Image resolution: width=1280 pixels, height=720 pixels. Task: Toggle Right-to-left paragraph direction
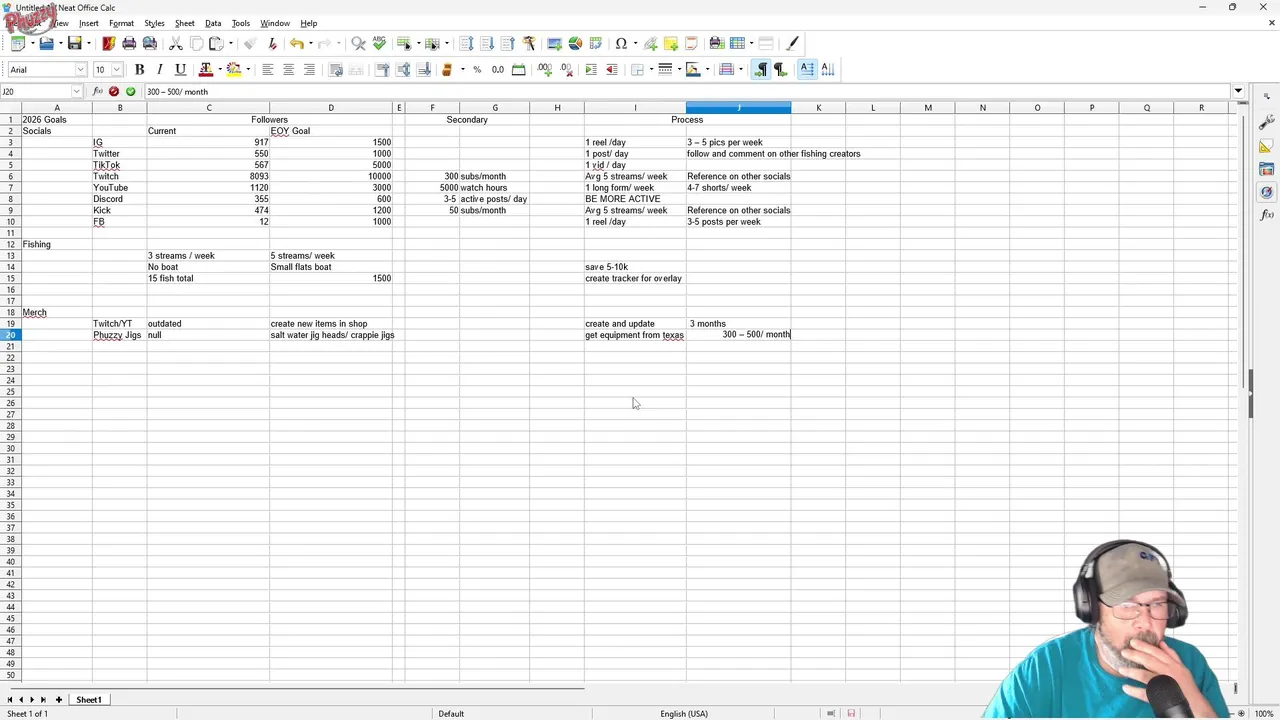point(781,69)
